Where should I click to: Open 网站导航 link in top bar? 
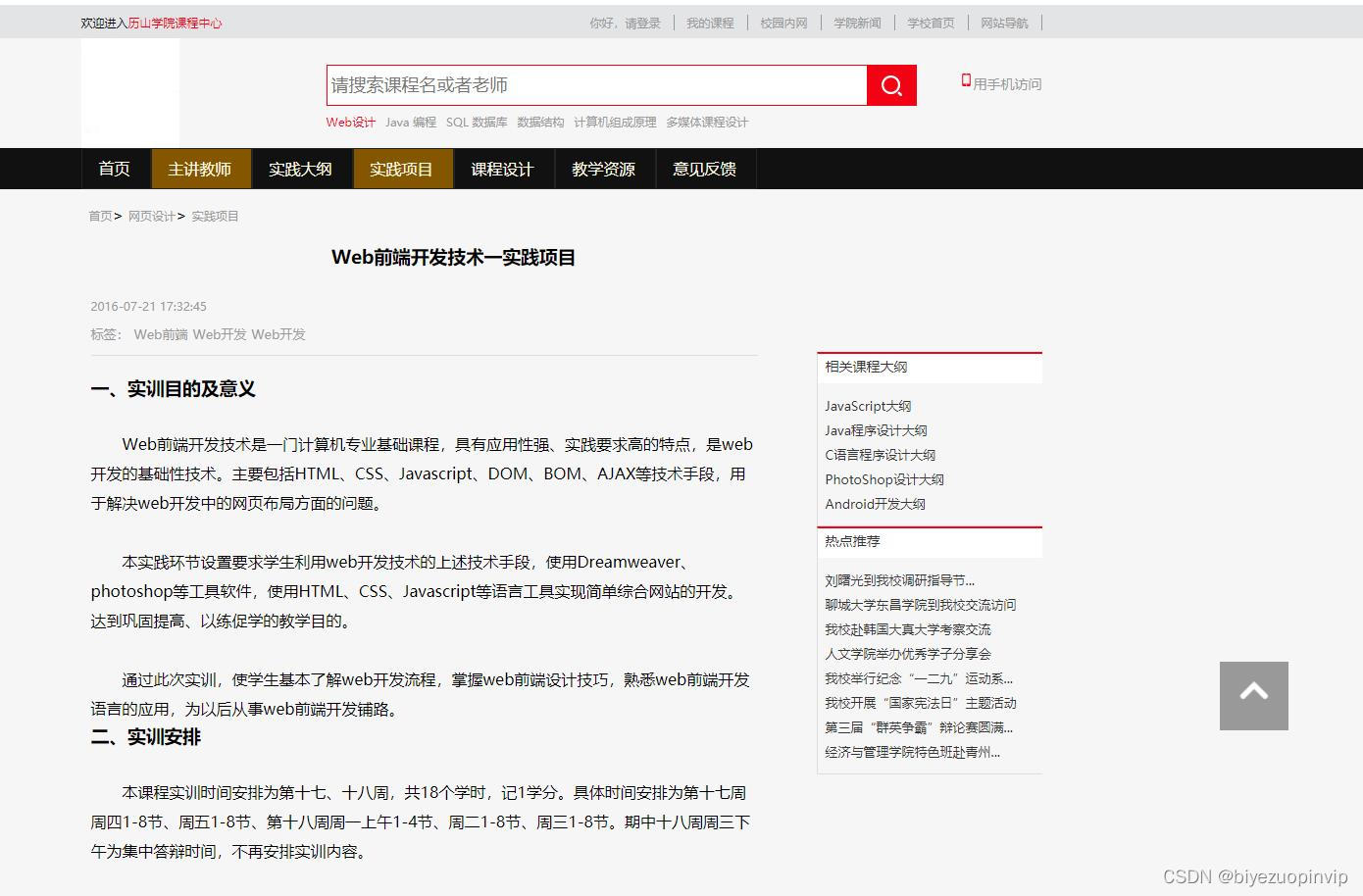coord(1004,23)
